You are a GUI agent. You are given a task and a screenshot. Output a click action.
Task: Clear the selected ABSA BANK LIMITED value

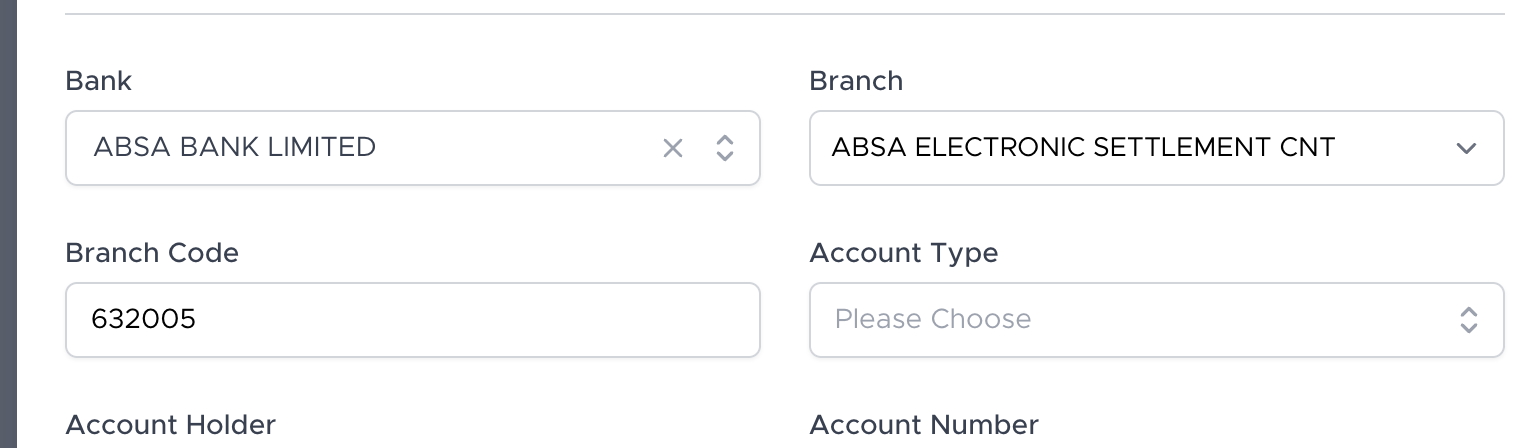[673, 148]
